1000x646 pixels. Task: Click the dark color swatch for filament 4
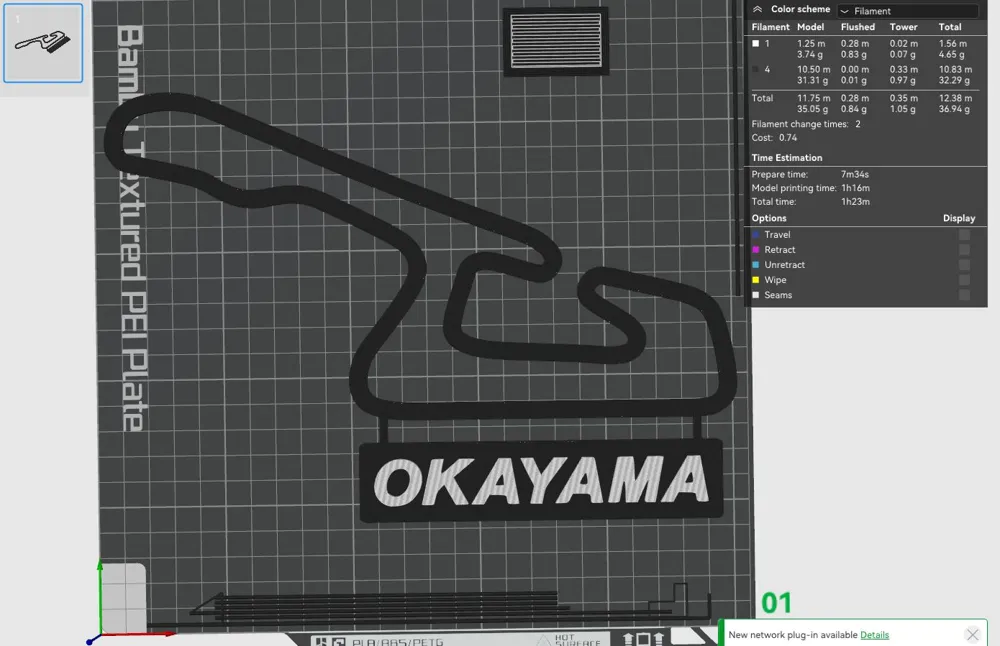756,70
